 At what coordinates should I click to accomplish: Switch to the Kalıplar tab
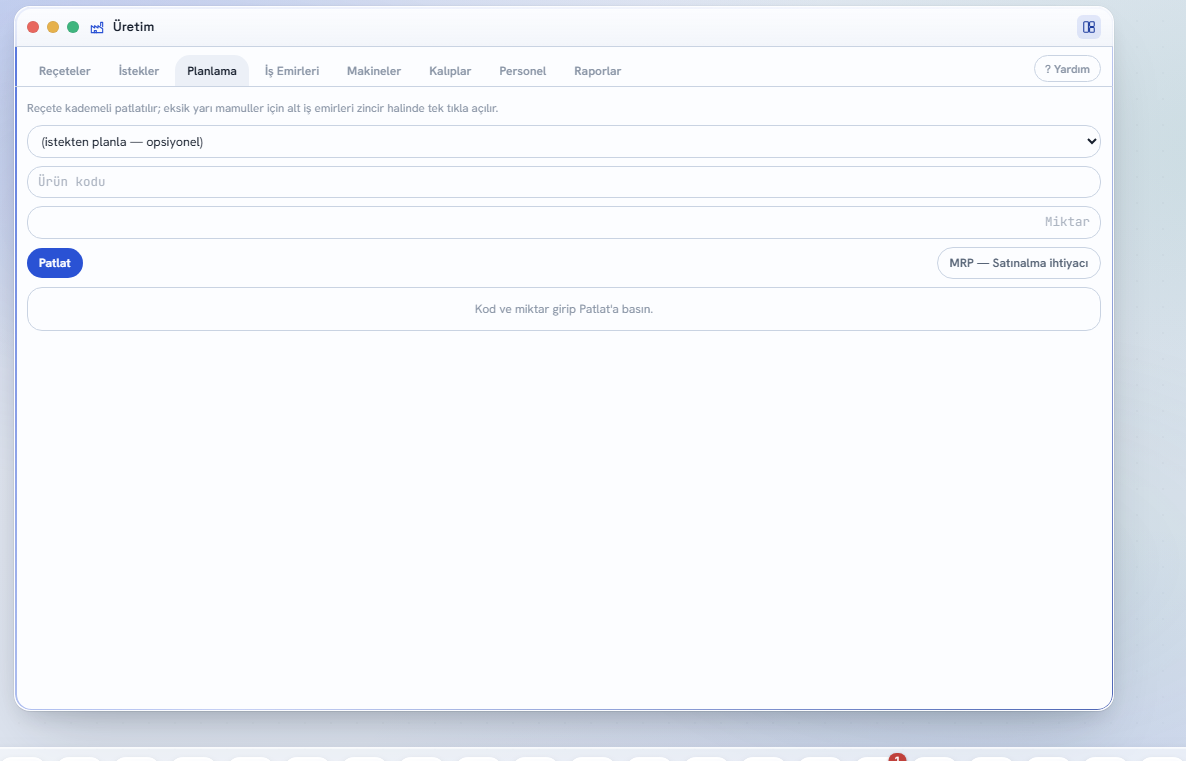pyautogui.click(x=450, y=71)
